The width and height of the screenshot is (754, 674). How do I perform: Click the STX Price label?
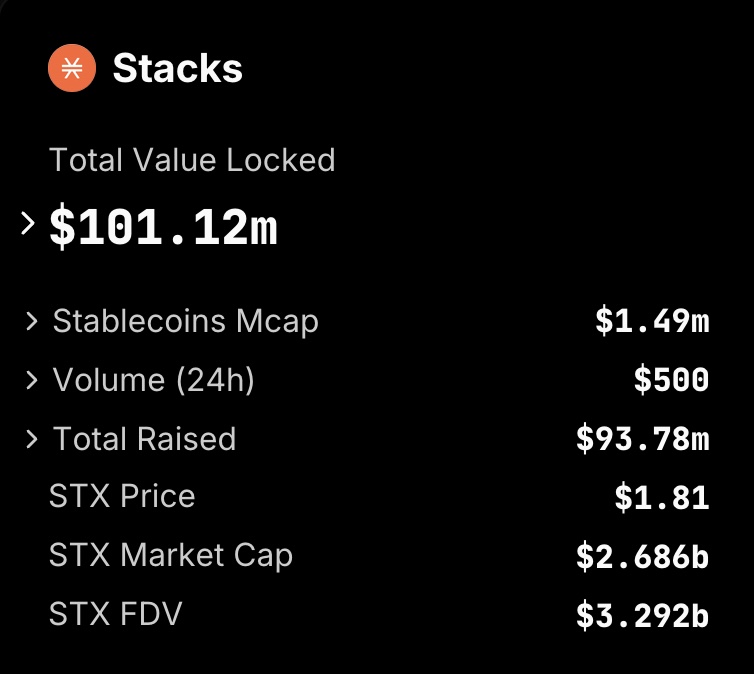tap(122, 496)
